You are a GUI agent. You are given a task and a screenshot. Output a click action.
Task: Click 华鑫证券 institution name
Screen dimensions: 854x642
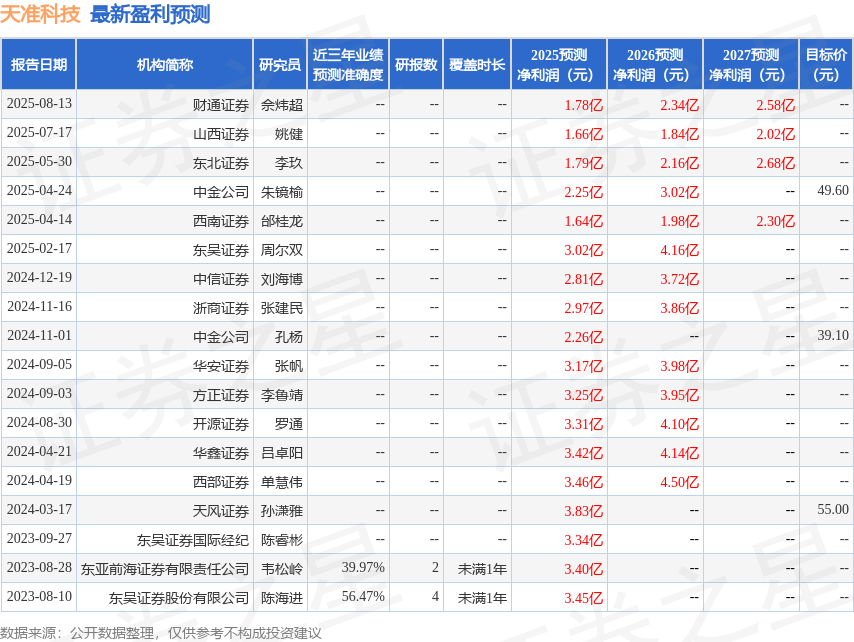pos(221,453)
